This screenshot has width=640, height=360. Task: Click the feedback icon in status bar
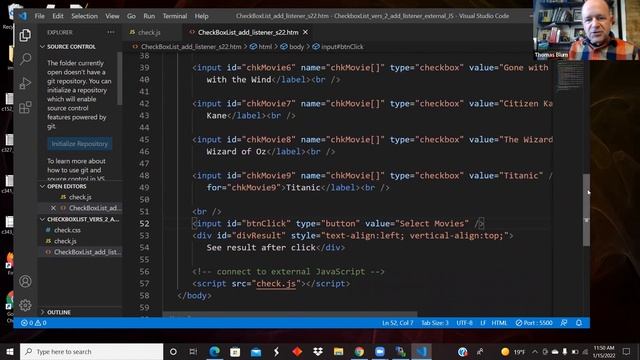coord(564,323)
